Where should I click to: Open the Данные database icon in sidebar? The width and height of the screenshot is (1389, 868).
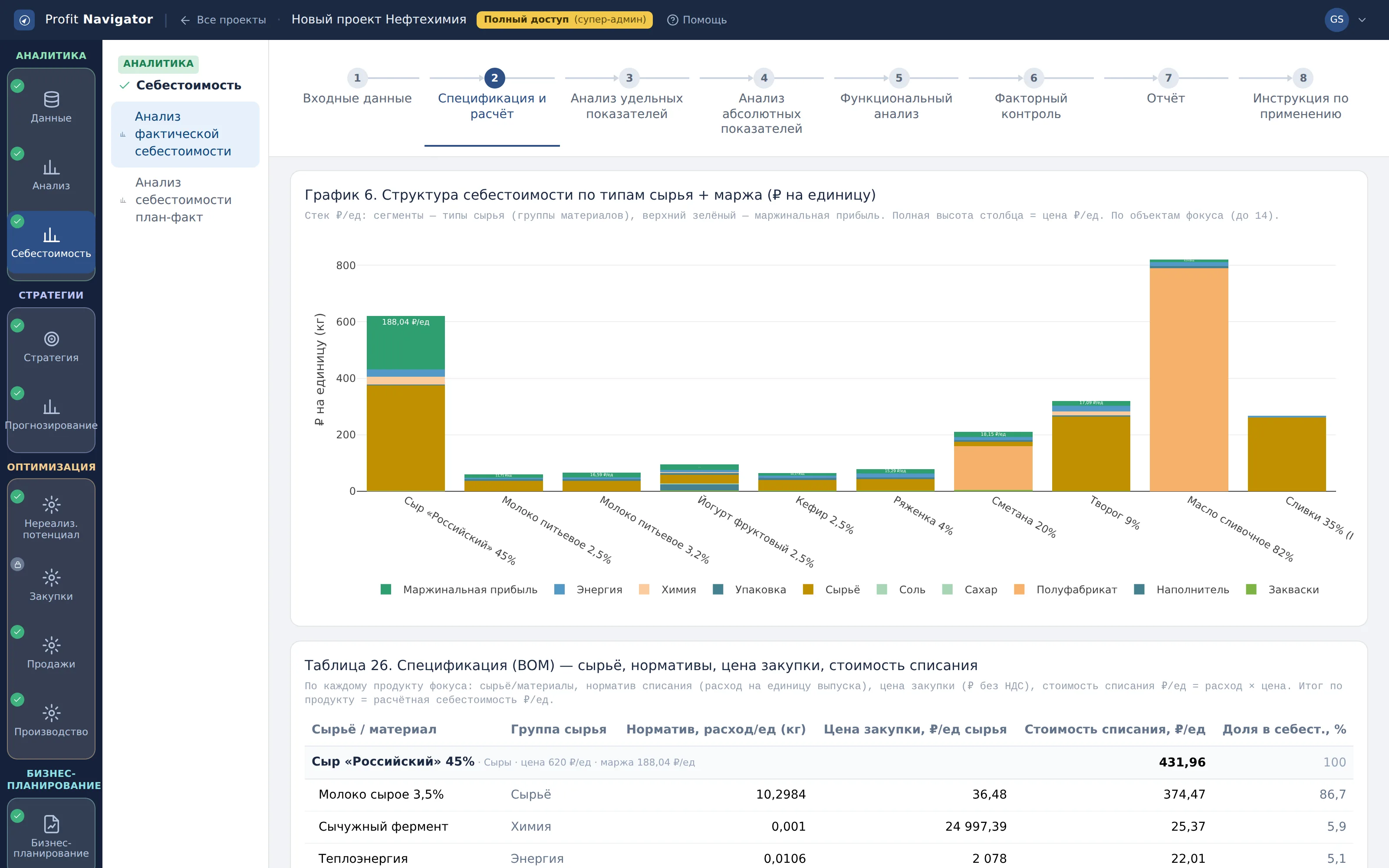click(x=51, y=100)
